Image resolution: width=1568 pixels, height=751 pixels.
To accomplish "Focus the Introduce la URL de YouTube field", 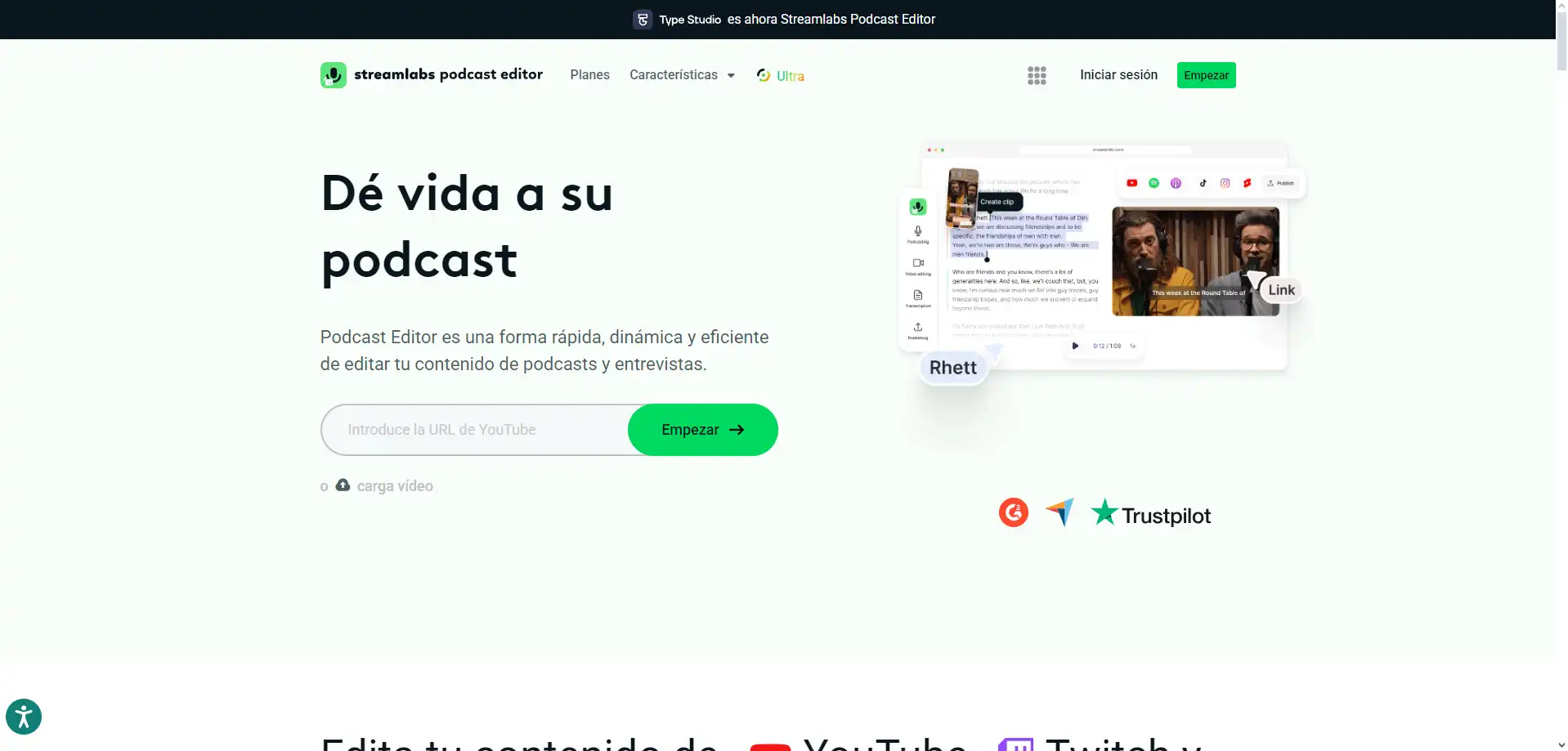I will point(476,430).
